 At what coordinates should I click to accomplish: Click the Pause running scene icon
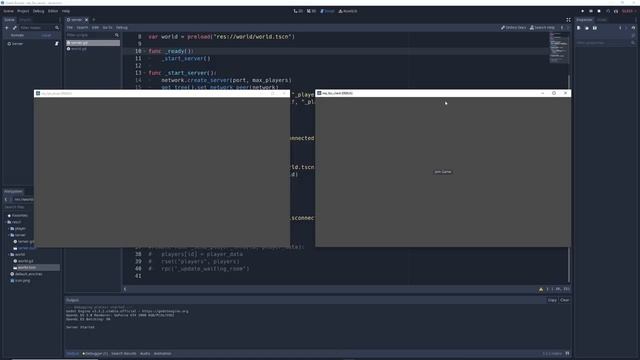[591, 11]
